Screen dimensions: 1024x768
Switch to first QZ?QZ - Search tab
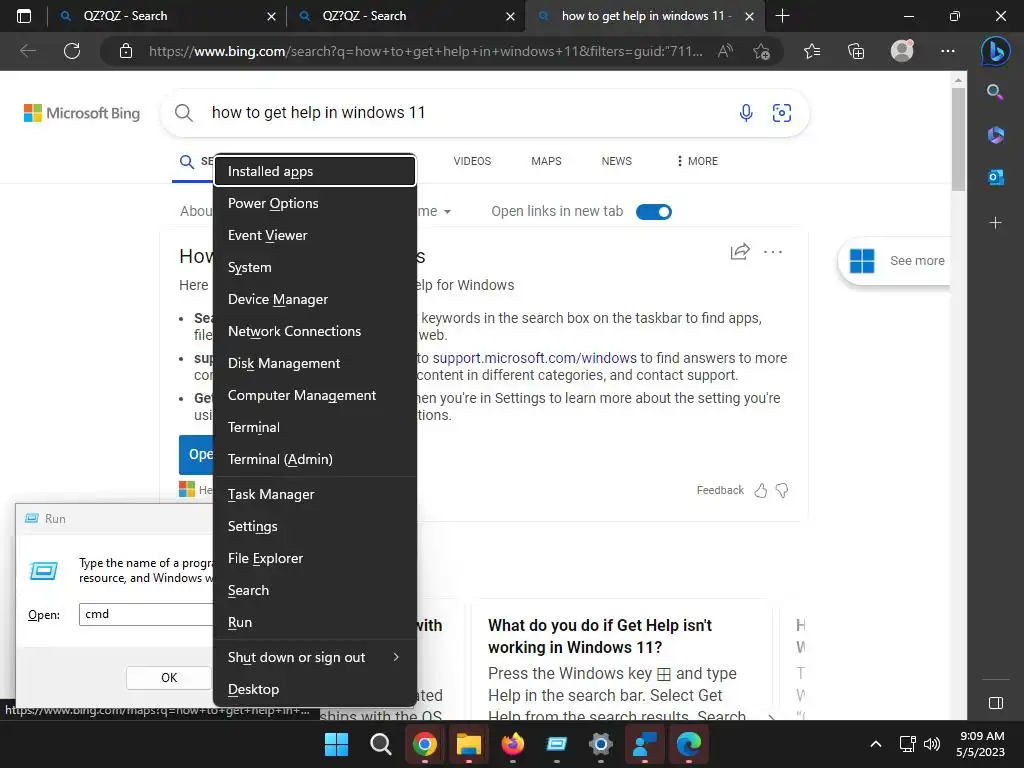[167, 16]
